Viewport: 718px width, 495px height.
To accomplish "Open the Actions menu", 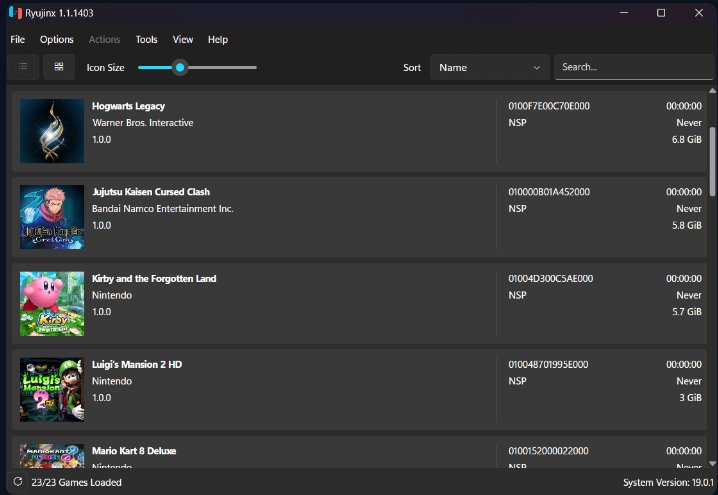I will pyautogui.click(x=104, y=39).
